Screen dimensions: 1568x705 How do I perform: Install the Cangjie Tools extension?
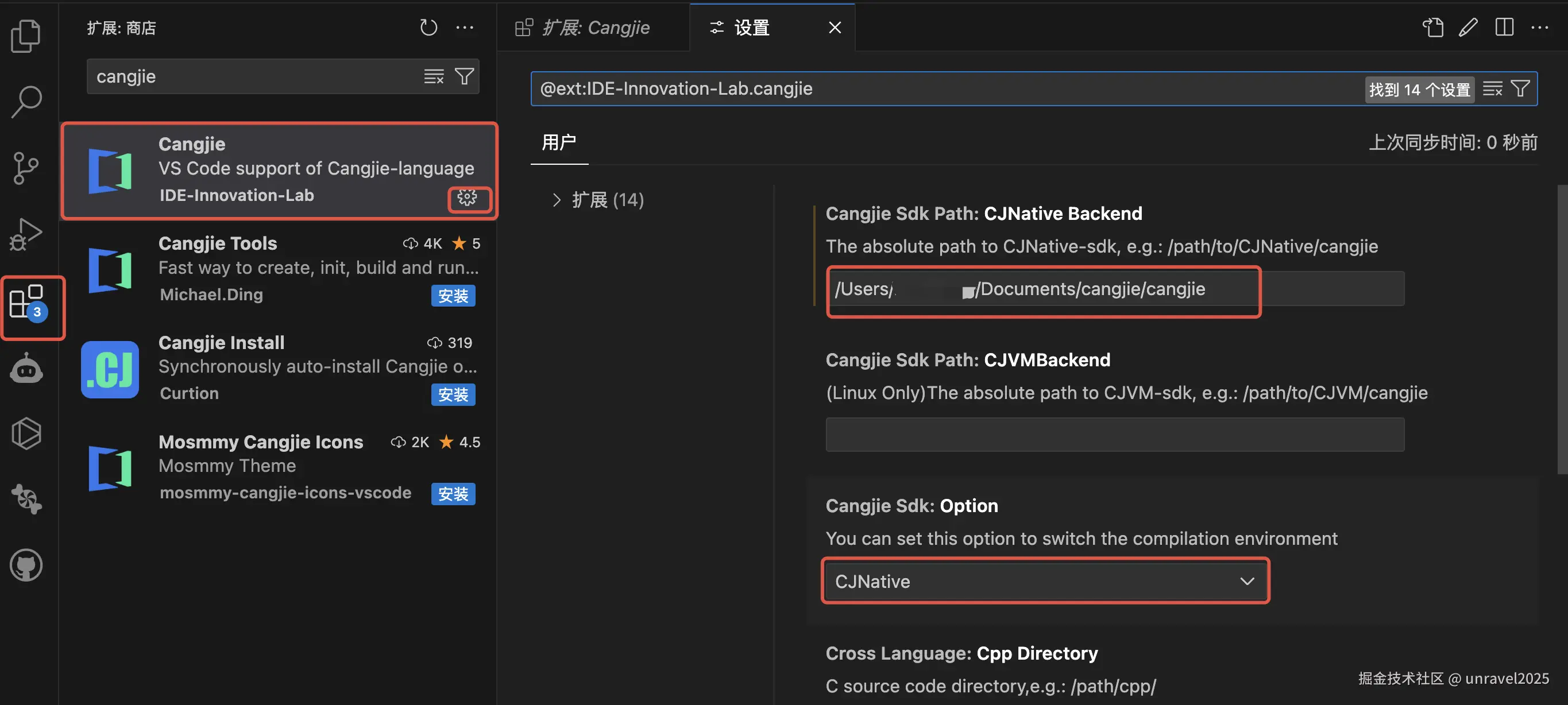453,296
